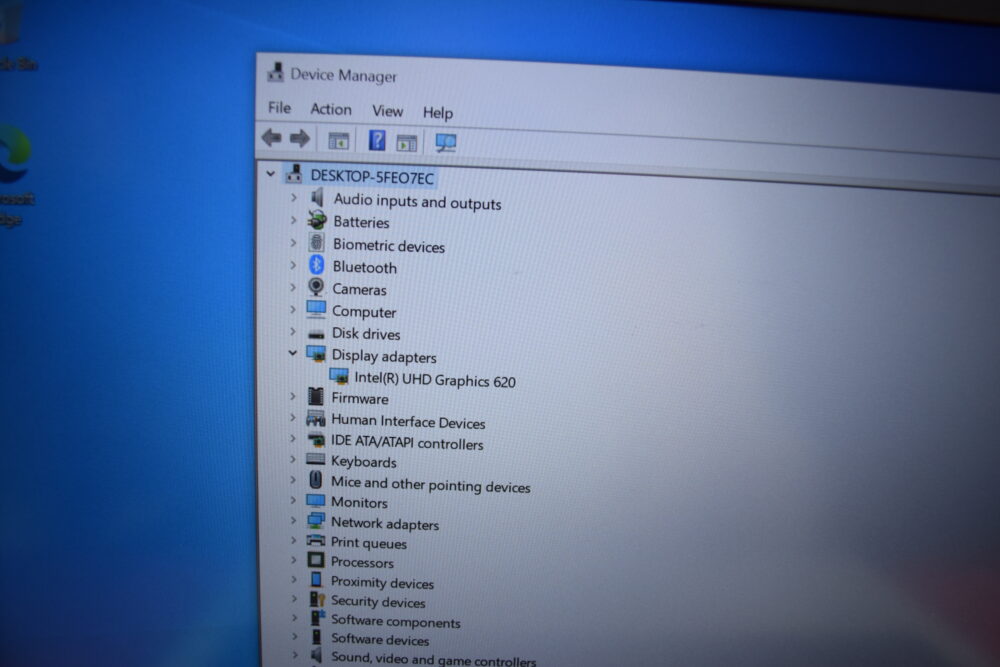The height and width of the screenshot is (667, 1000).
Task: Open the View menu
Action: tap(387, 111)
